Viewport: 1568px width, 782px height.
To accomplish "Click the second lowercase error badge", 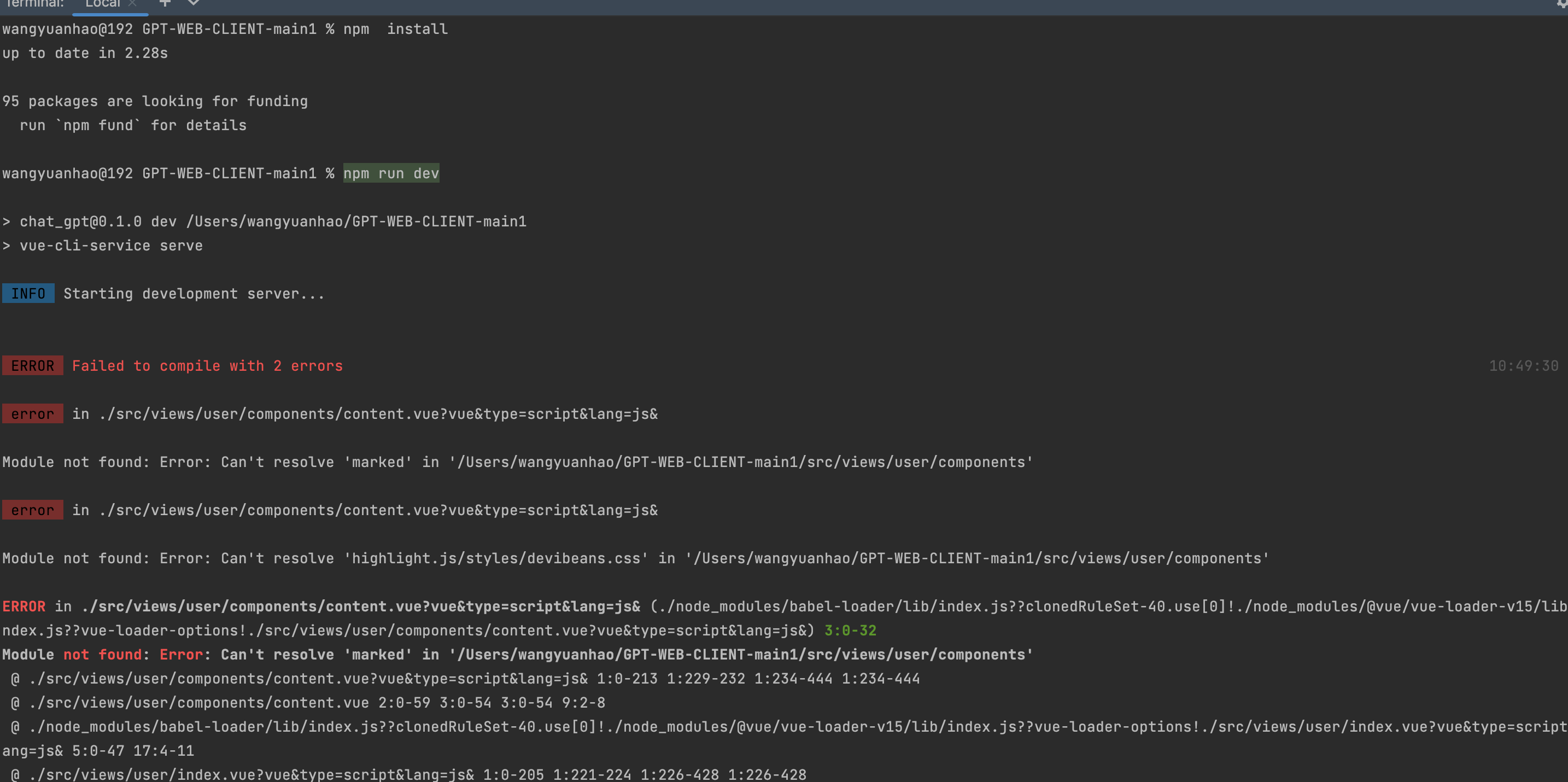I will point(32,510).
